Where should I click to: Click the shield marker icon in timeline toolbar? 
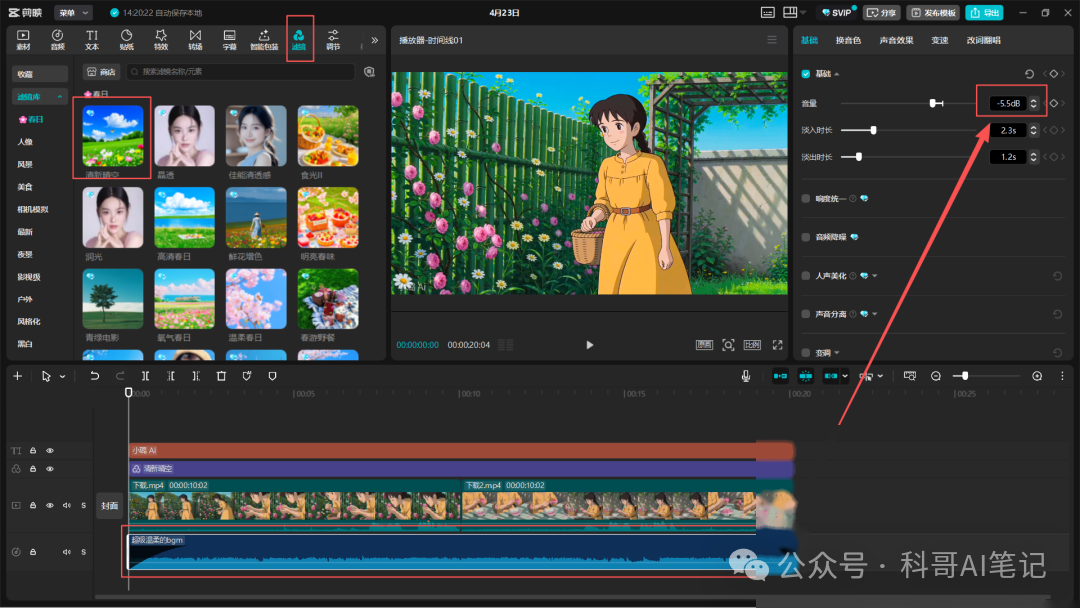coord(272,376)
